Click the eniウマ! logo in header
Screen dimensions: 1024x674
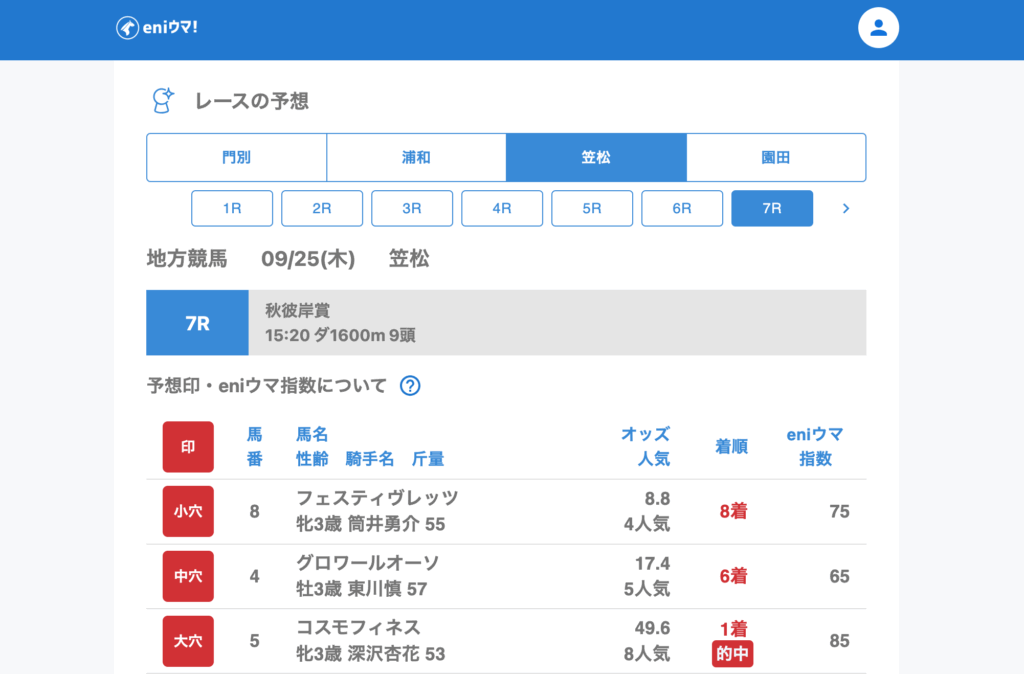(x=157, y=28)
